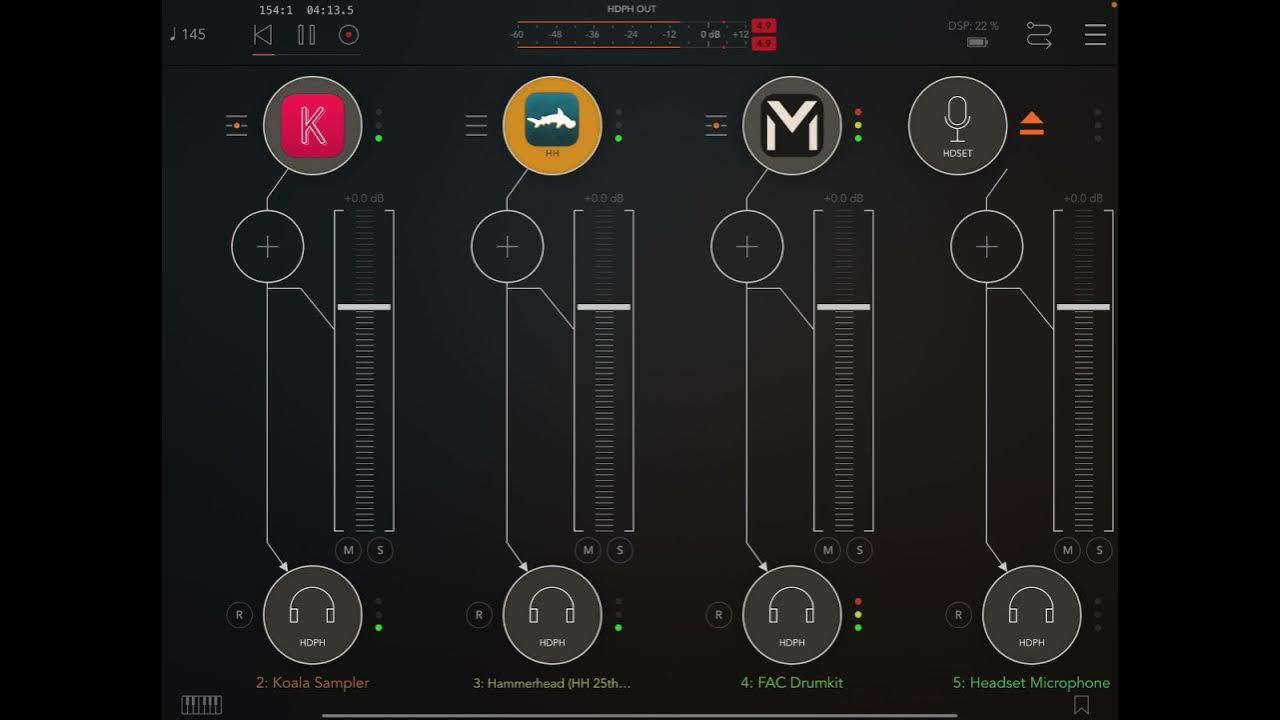Screen dimensions: 1280x720
Task: Click the FAC Drumkit volume fader handle
Action: [844, 307]
